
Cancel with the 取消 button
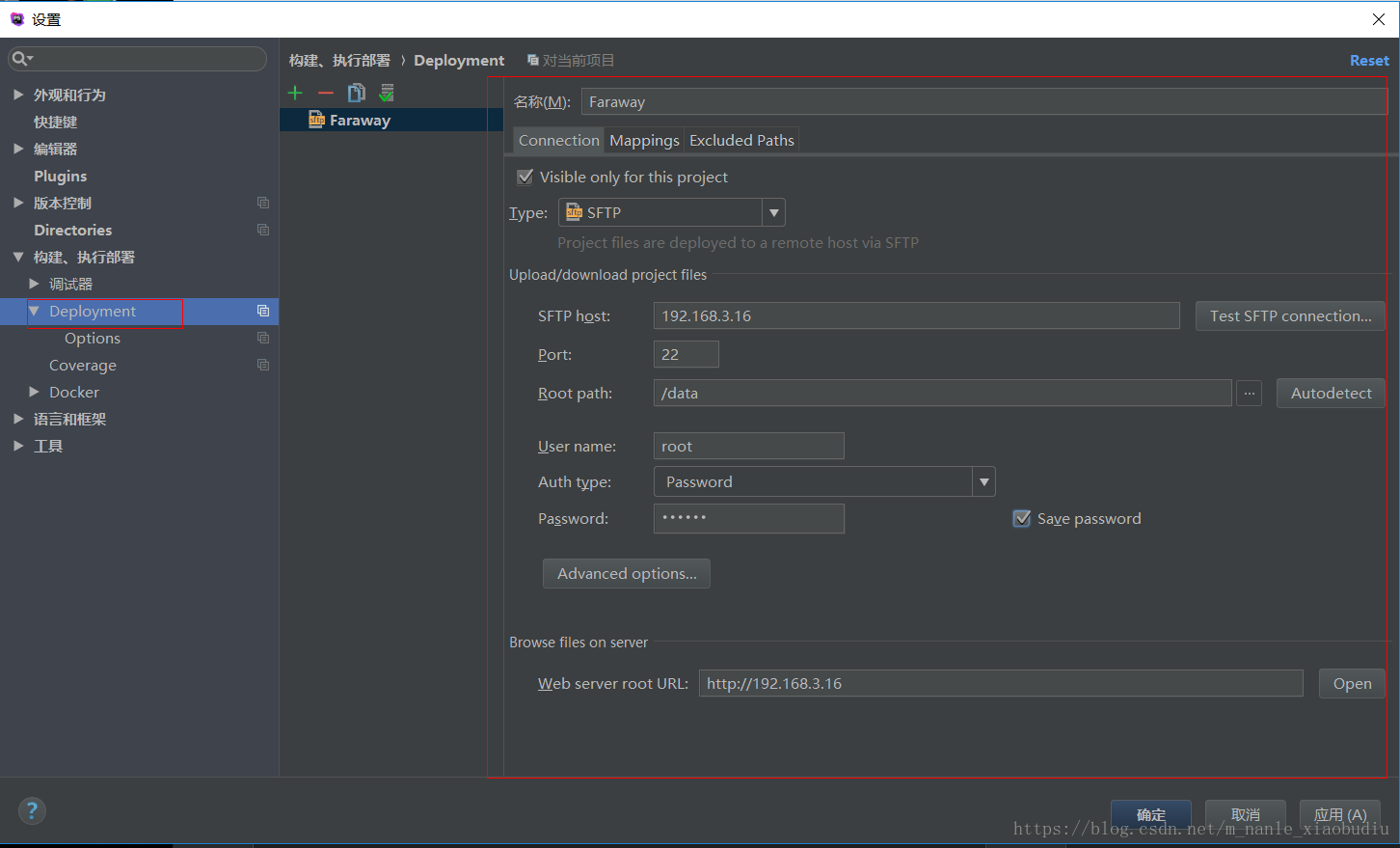1246,814
